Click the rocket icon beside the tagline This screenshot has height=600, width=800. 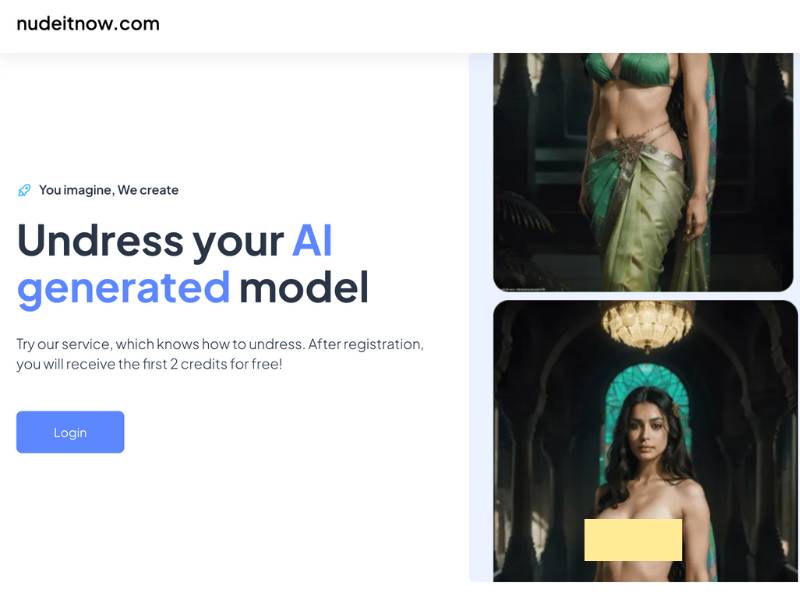24,190
